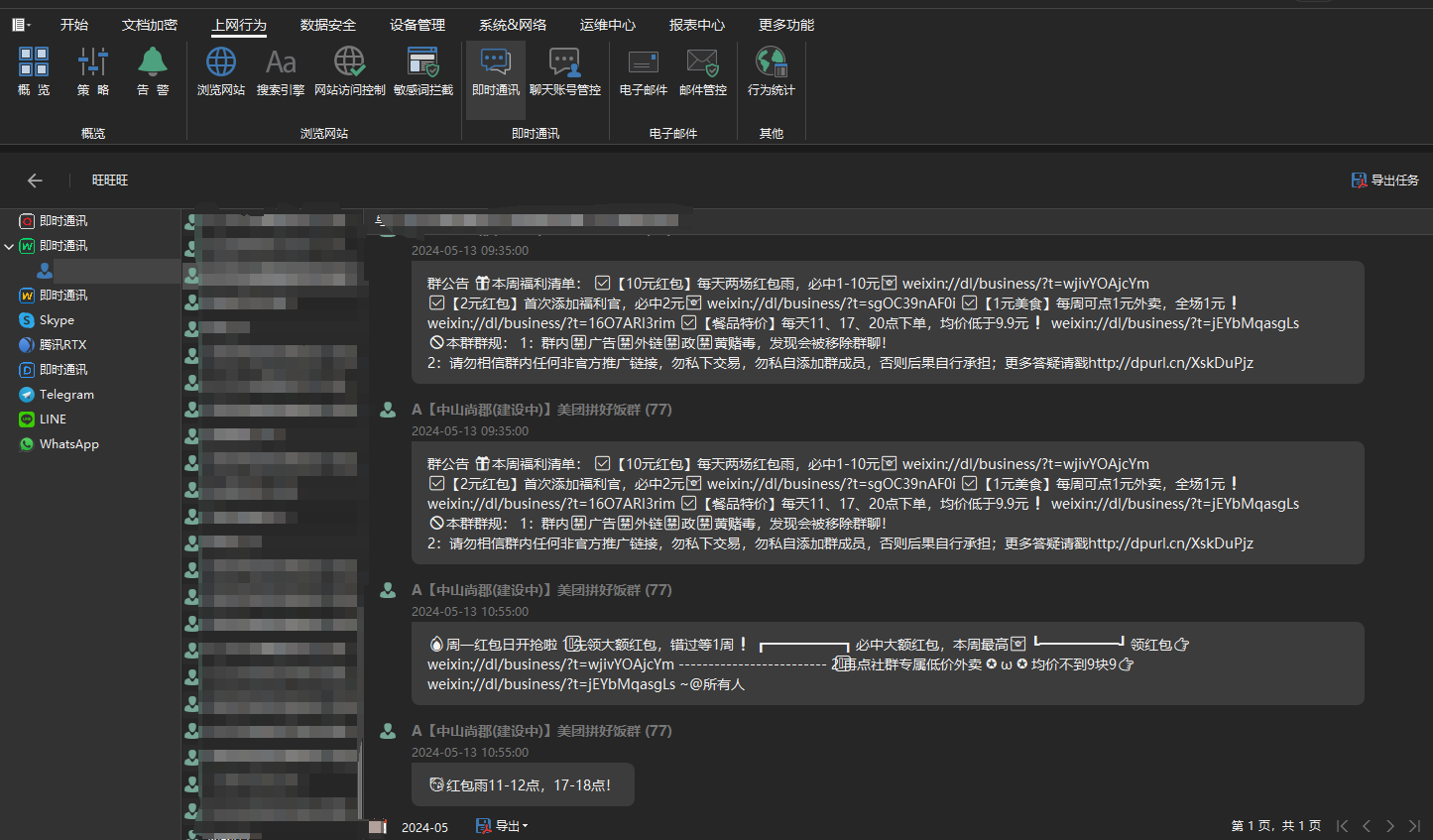Switch to the 系统&网络 tab
Screen dimensions: 1433x840
point(513,25)
